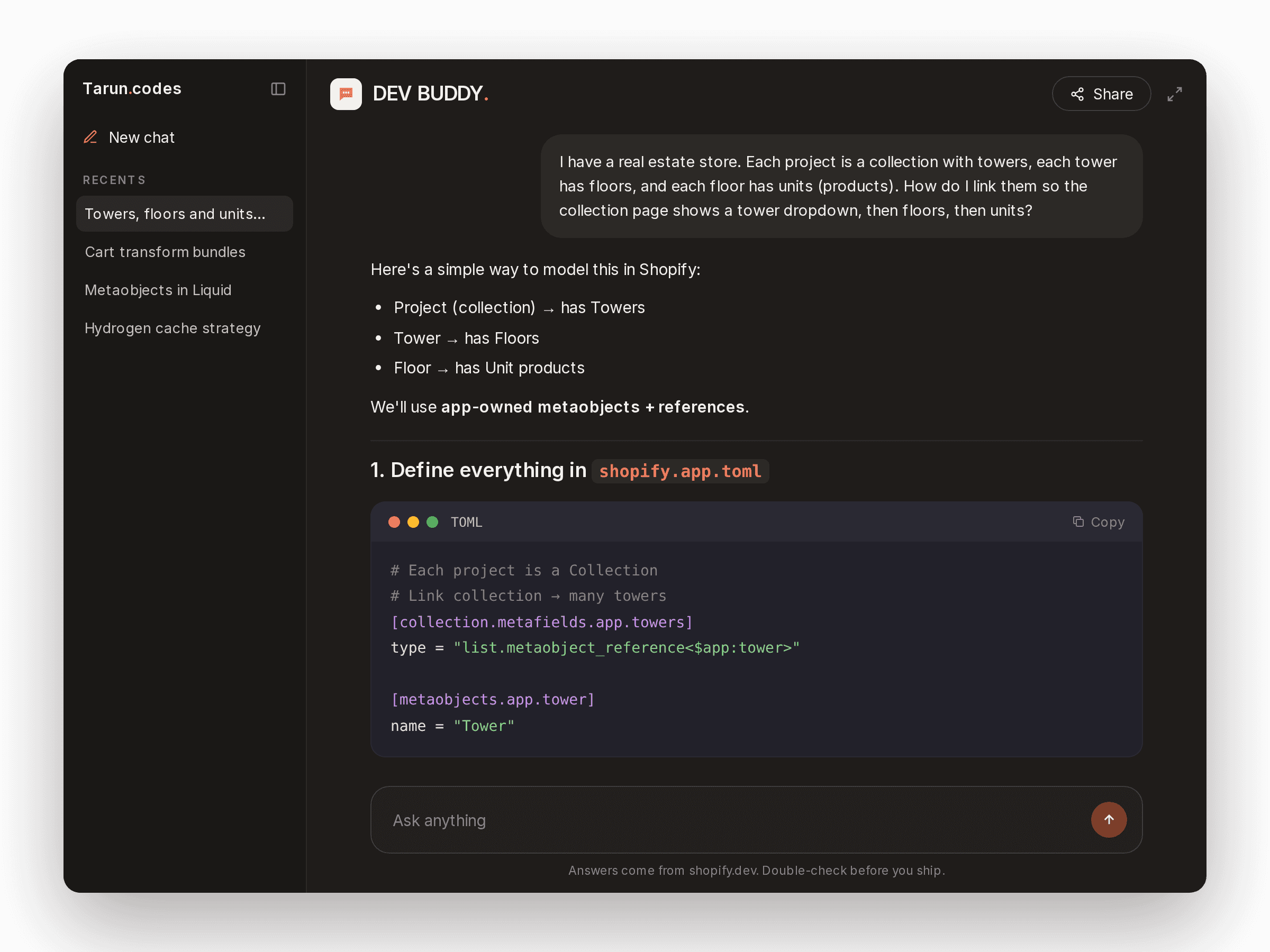Click 'Project (collection) → has Towers' bullet

(x=519, y=308)
